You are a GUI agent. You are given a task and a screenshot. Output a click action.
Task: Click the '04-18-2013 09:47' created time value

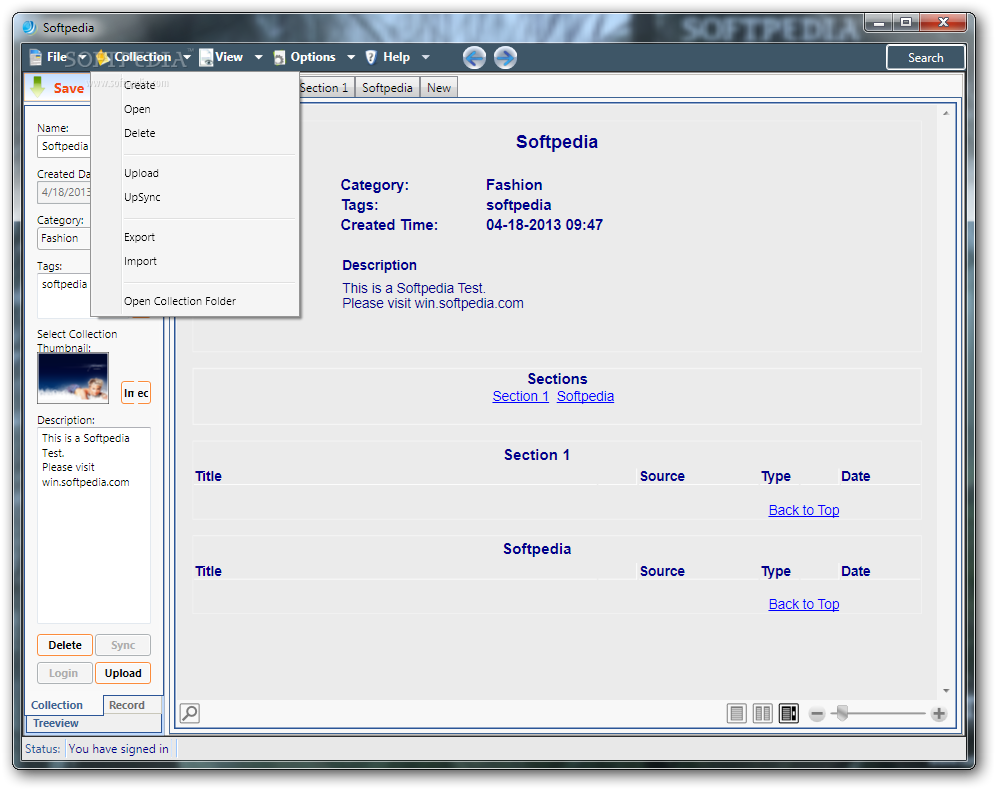pos(544,225)
